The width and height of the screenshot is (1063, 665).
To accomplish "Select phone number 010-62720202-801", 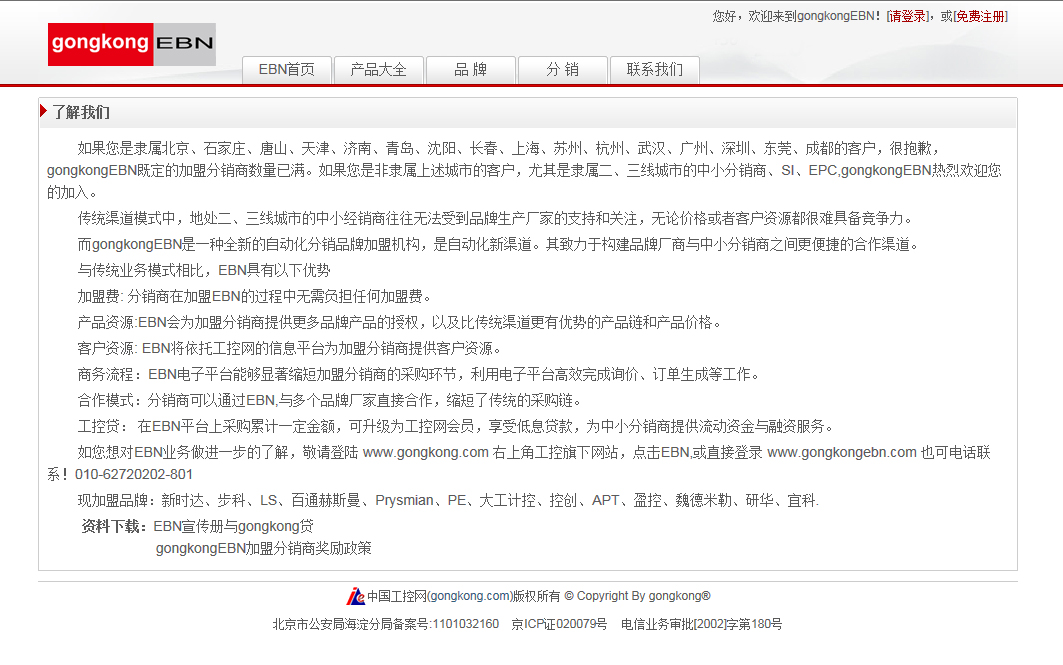I will pos(134,475).
